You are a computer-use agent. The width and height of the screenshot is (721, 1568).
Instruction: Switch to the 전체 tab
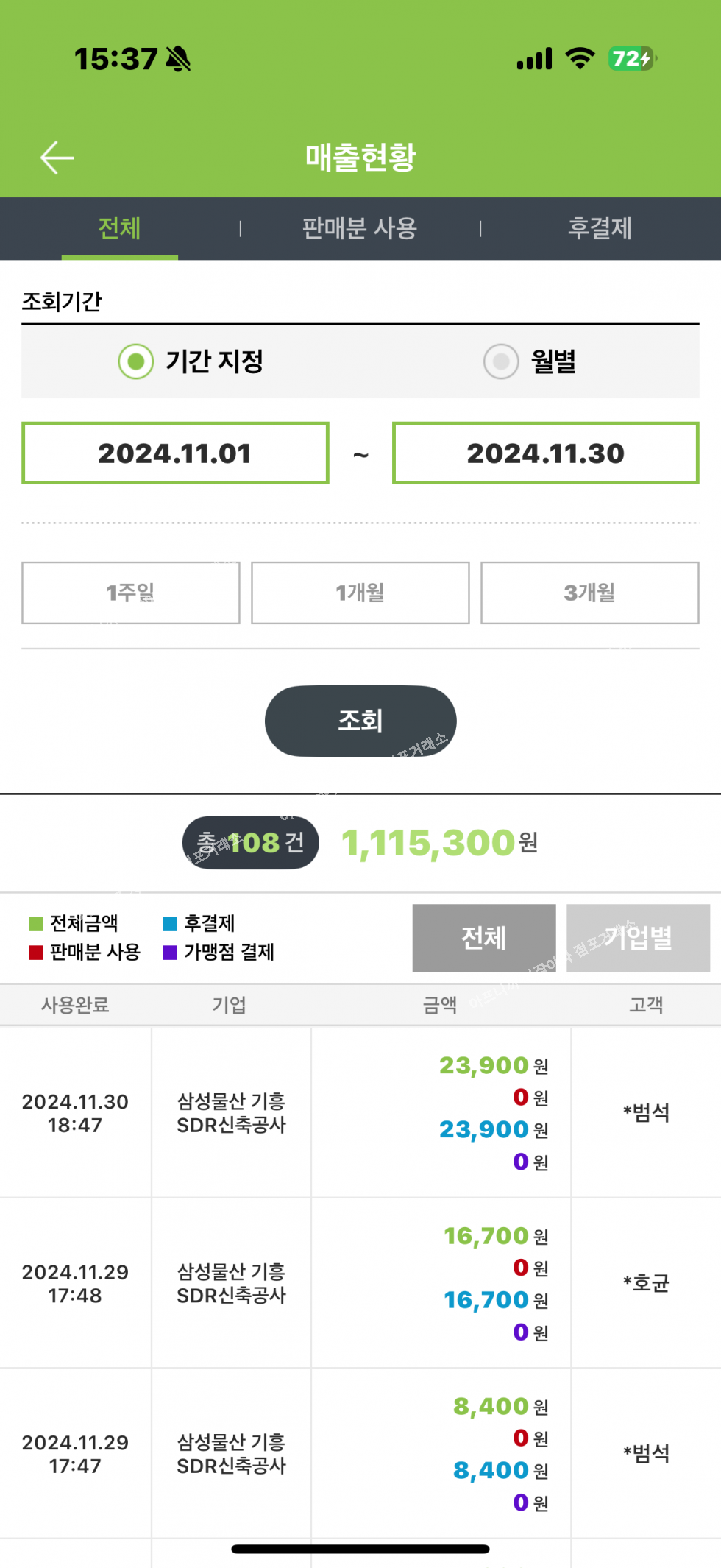[x=119, y=228]
